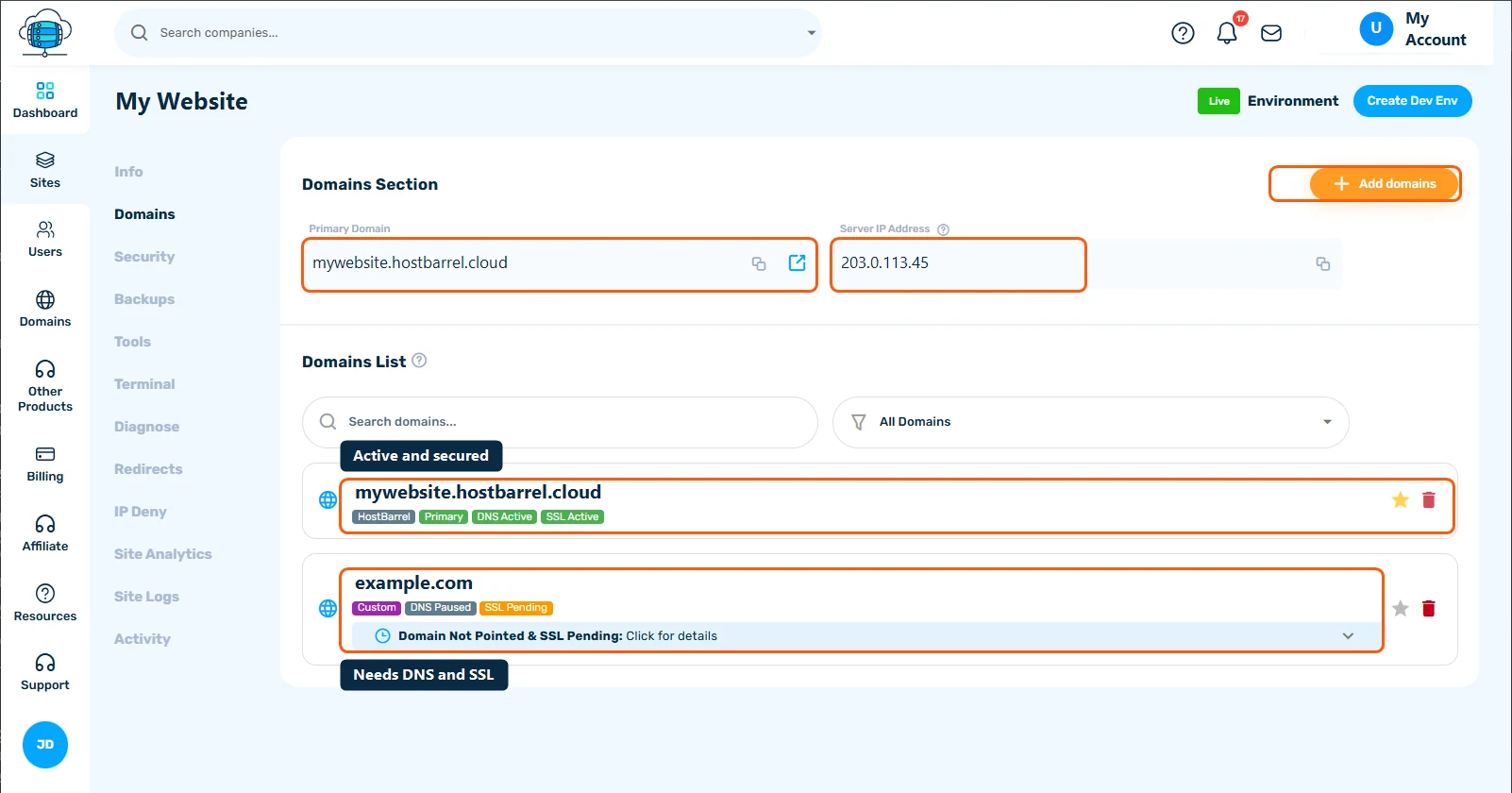Open the help question mark icon in header
This screenshot has width=1512, height=793.
coord(1183,33)
